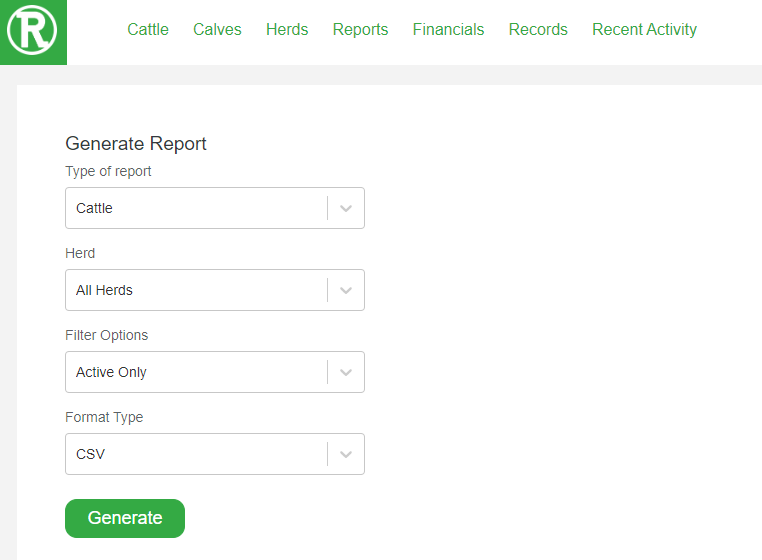Open the Cattle navigation menu item
Viewport: 762px width, 560px height.
(x=148, y=30)
